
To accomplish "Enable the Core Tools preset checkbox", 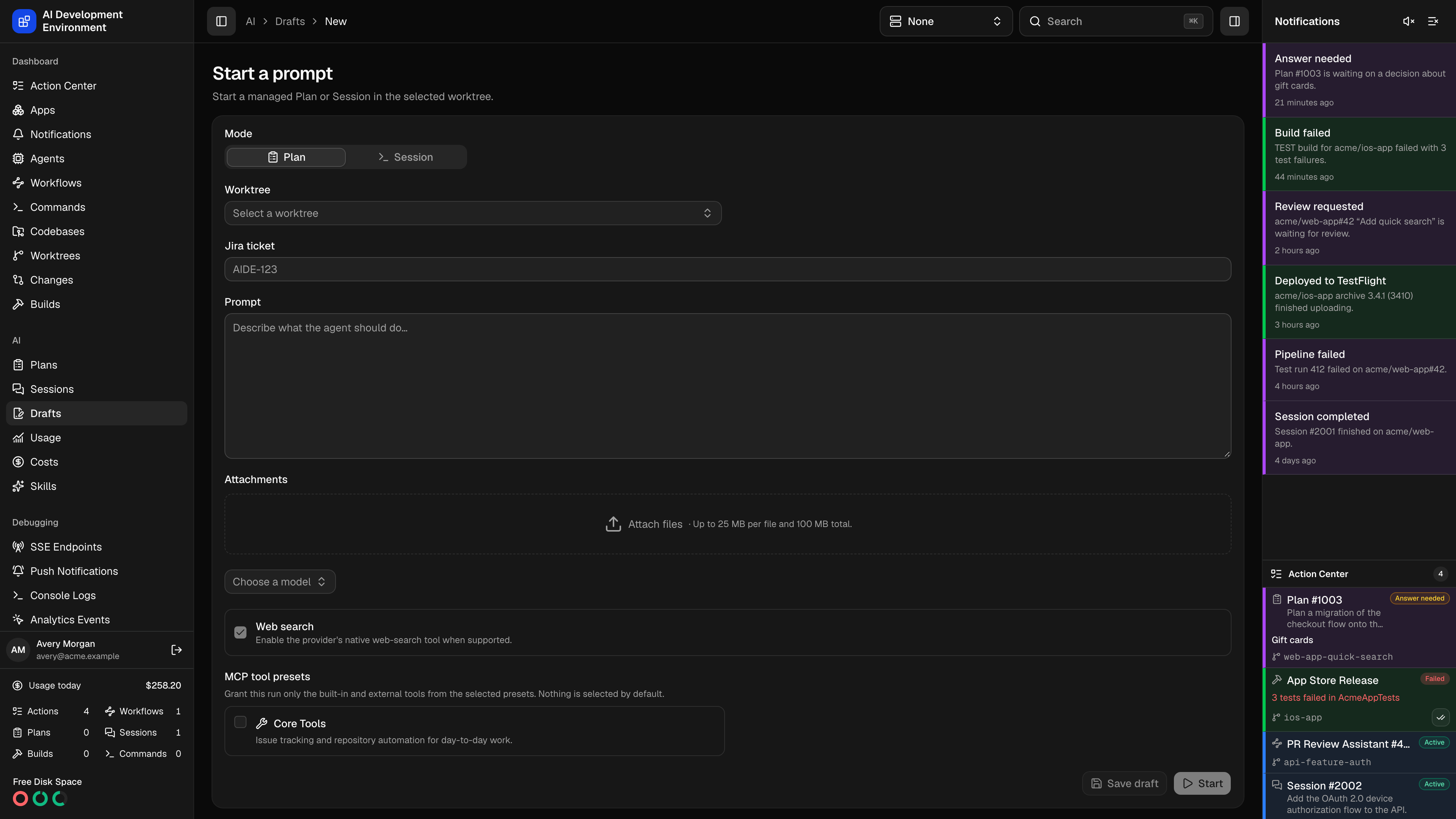I will [240, 722].
